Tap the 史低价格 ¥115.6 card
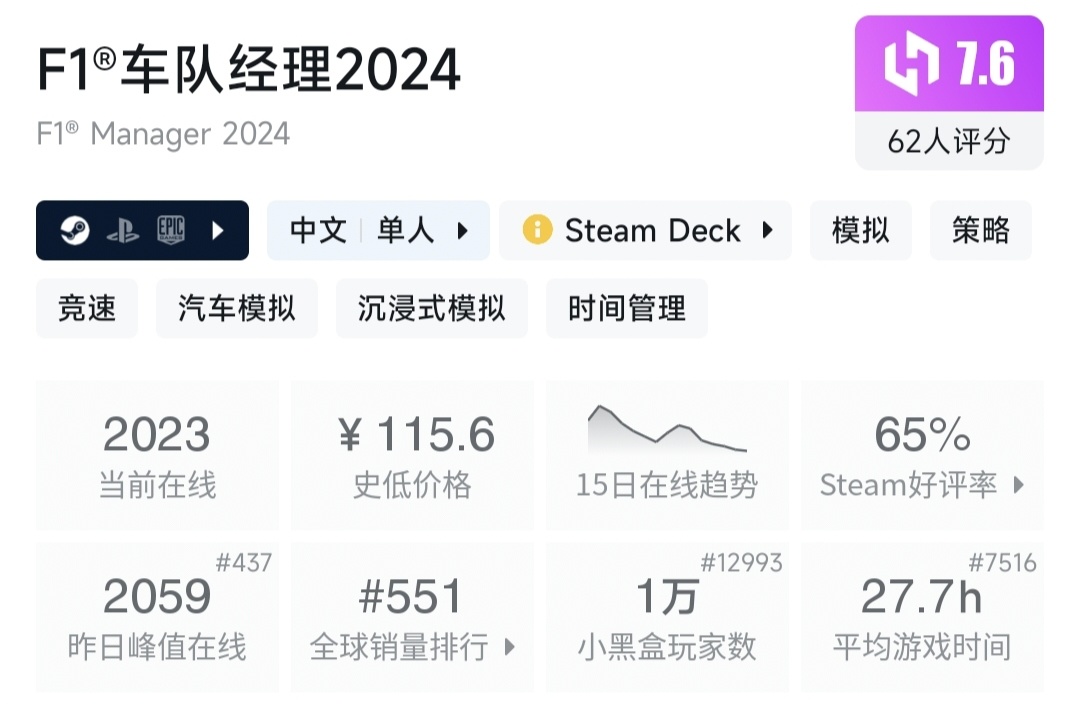 [x=412, y=454]
